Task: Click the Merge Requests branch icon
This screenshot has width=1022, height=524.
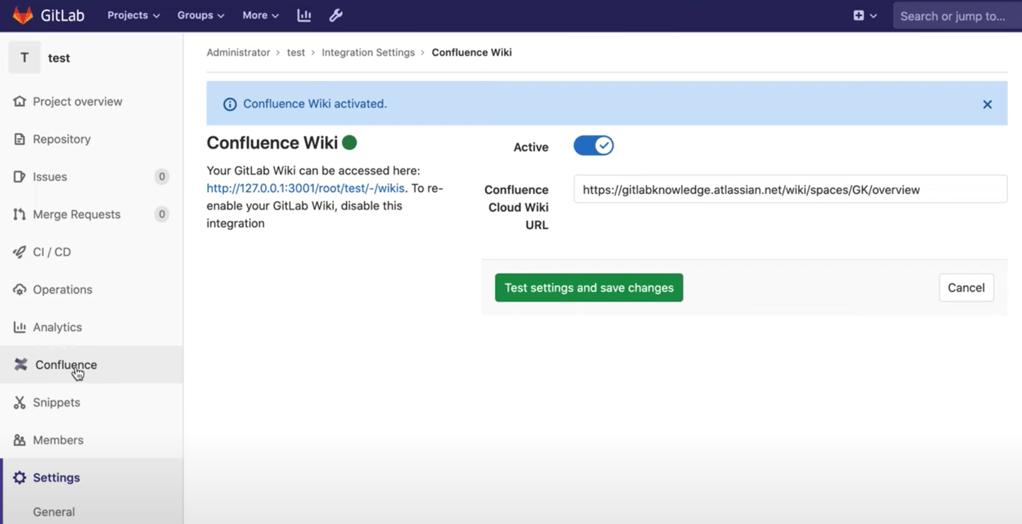Action: pos(20,214)
